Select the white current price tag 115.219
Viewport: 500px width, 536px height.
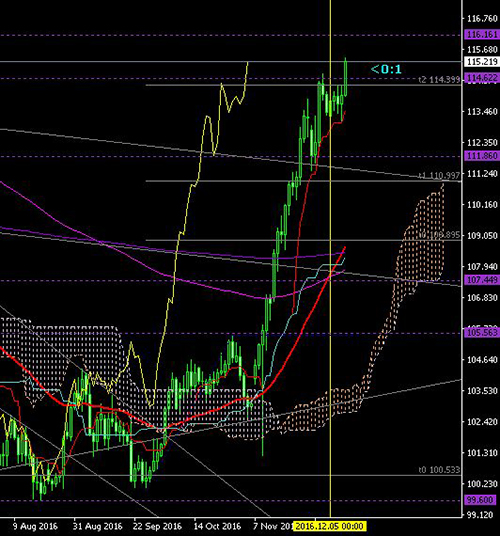coord(482,62)
